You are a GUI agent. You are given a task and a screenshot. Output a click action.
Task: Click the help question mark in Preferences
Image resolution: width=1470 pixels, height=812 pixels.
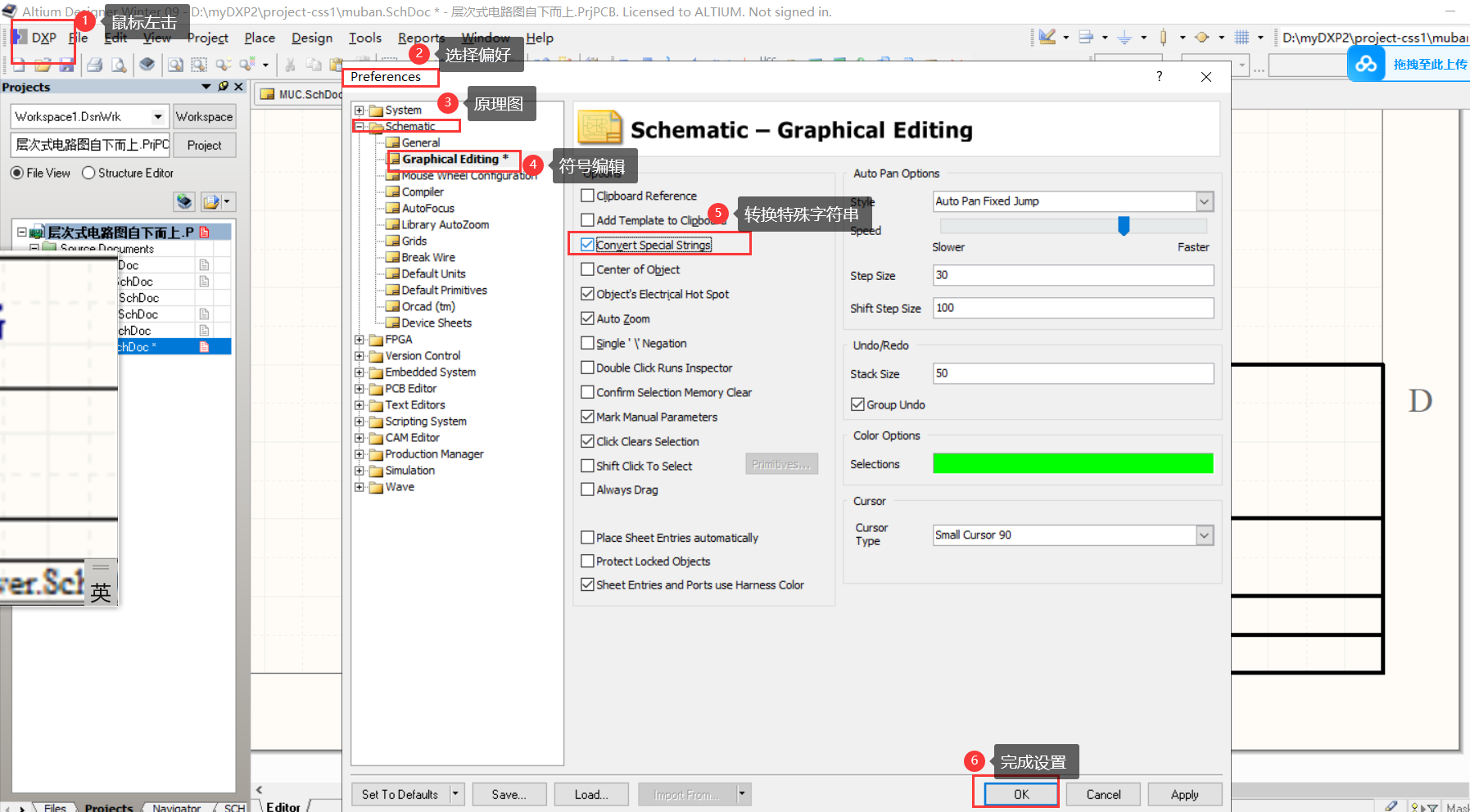pyautogui.click(x=1159, y=76)
